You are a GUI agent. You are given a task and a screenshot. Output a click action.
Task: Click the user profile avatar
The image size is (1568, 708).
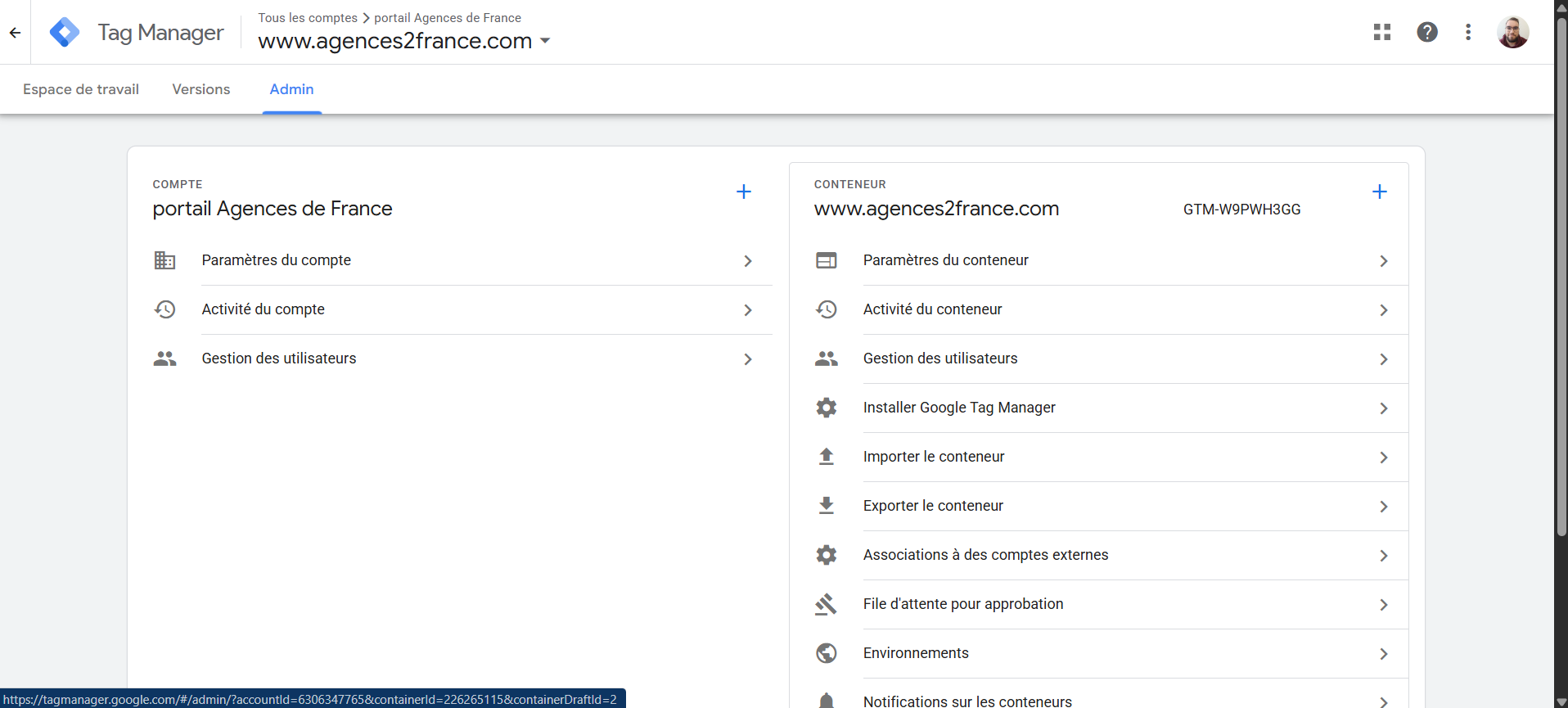point(1512,33)
